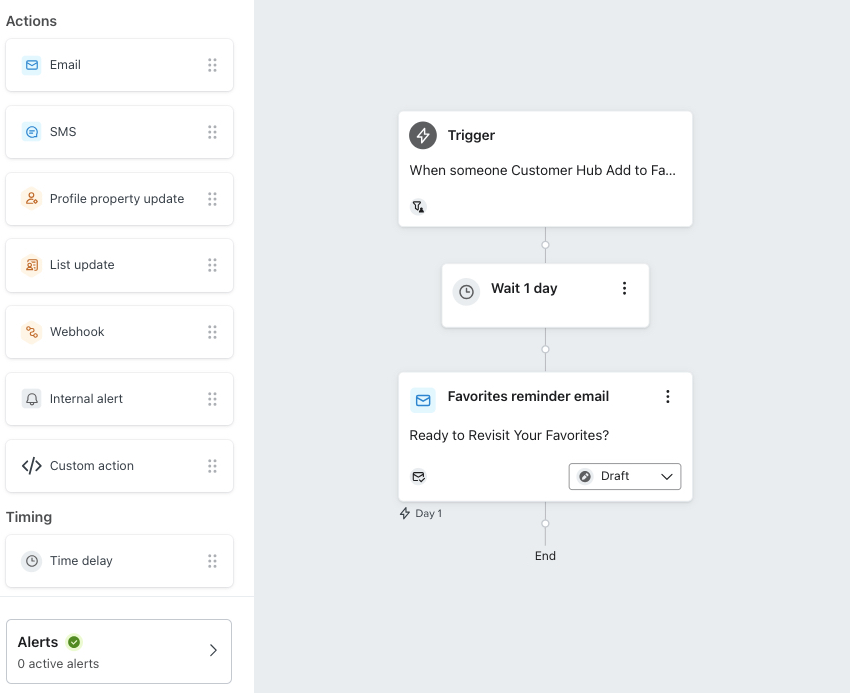Open Favorites reminder email three-dot menu
This screenshot has height=693, width=850.
point(668,397)
